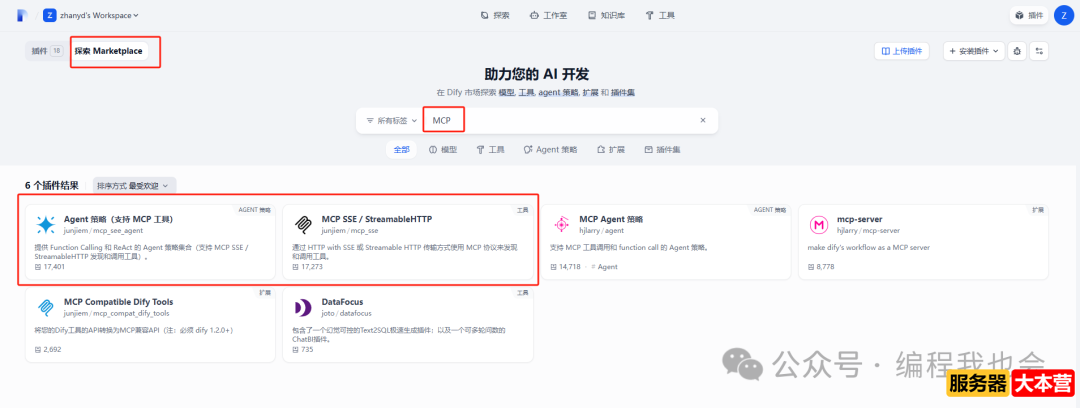Filter by Agent 策略 category tab
Image resolution: width=1080 pixels, height=408 pixels.
coord(550,150)
